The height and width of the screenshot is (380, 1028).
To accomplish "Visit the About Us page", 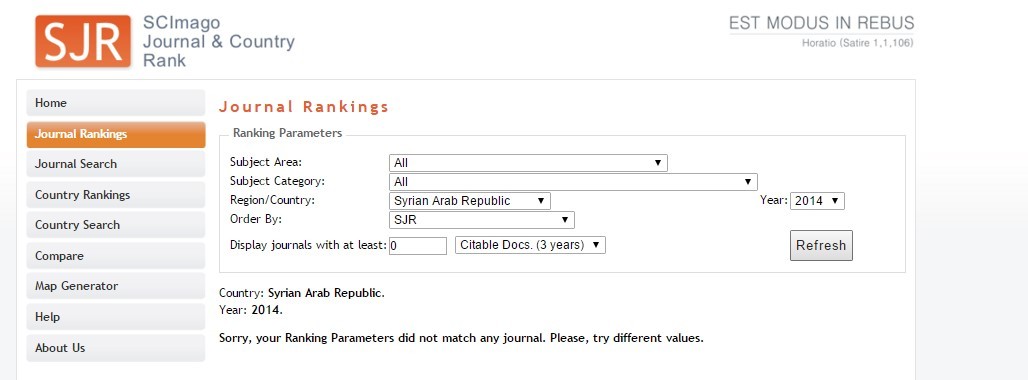I will [116, 348].
